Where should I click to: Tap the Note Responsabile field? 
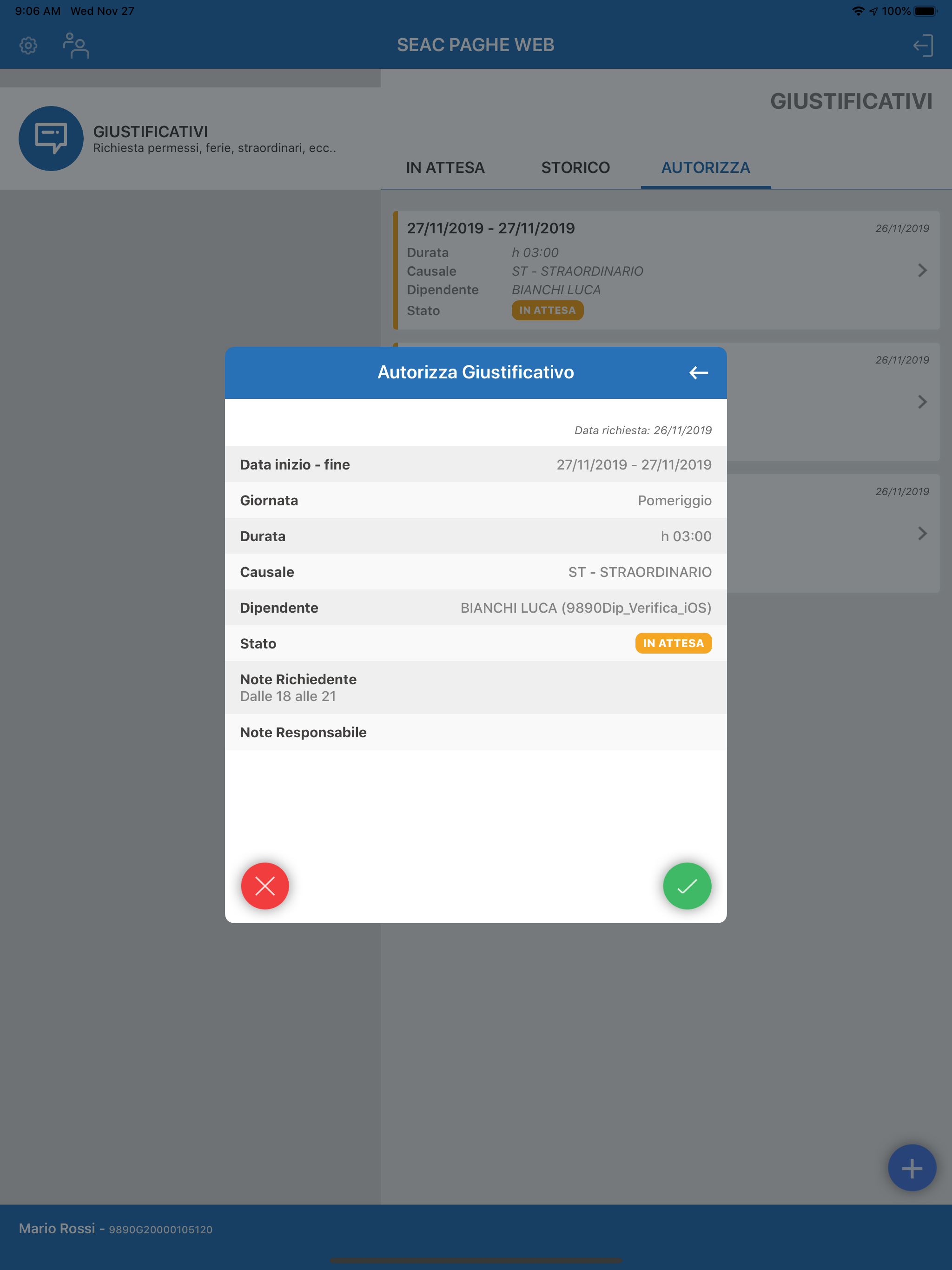click(x=476, y=732)
